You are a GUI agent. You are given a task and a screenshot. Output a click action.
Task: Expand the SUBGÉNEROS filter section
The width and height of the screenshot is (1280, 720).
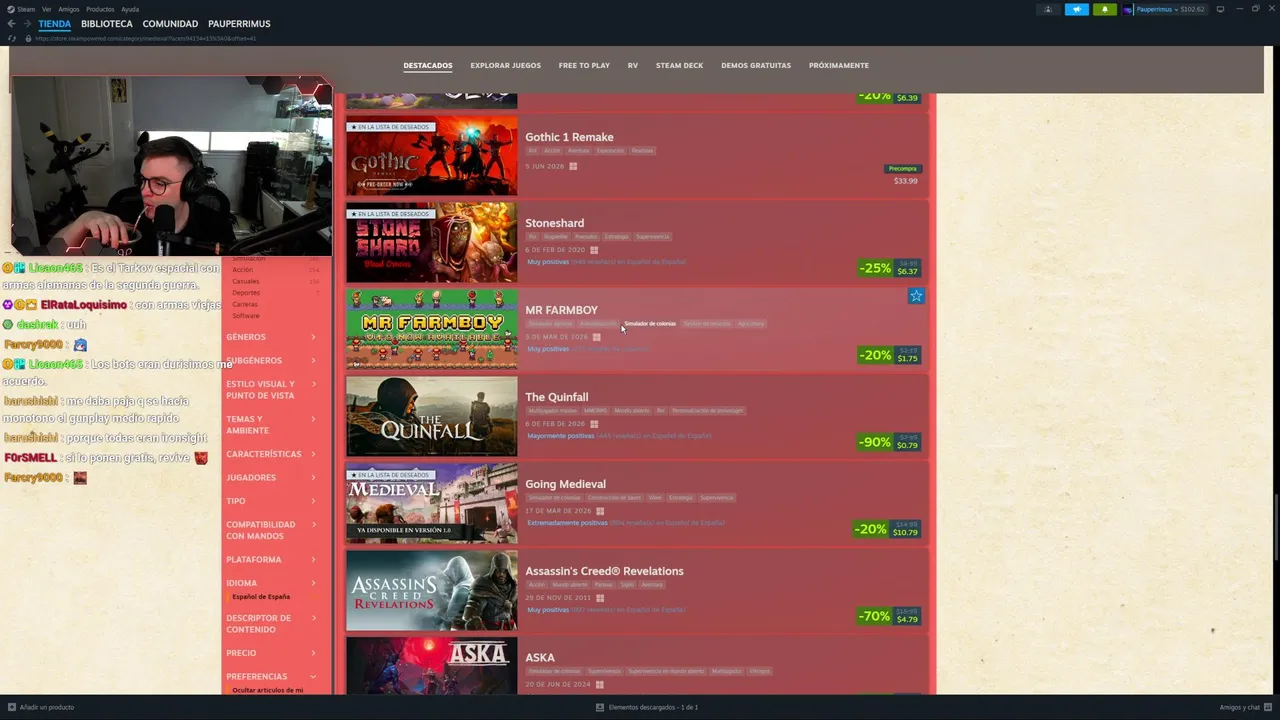coord(271,360)
